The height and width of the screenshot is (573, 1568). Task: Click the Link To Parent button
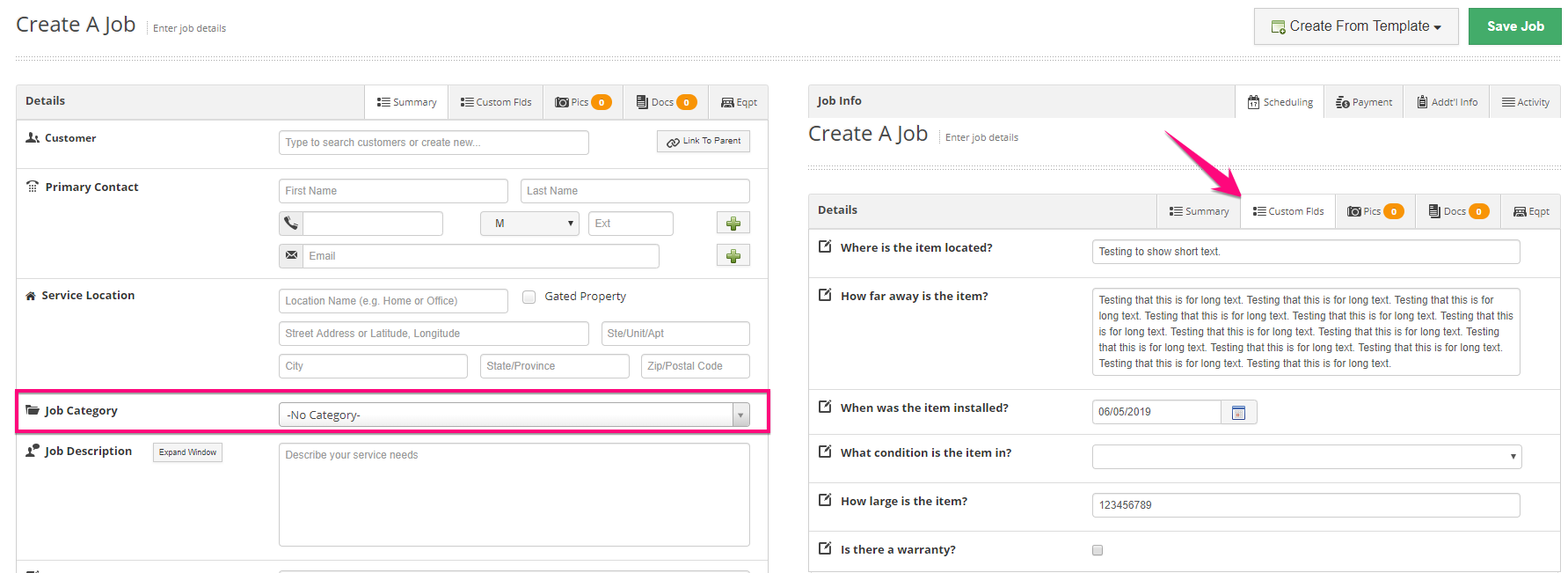pyautogui.click(x=703, y=141)
